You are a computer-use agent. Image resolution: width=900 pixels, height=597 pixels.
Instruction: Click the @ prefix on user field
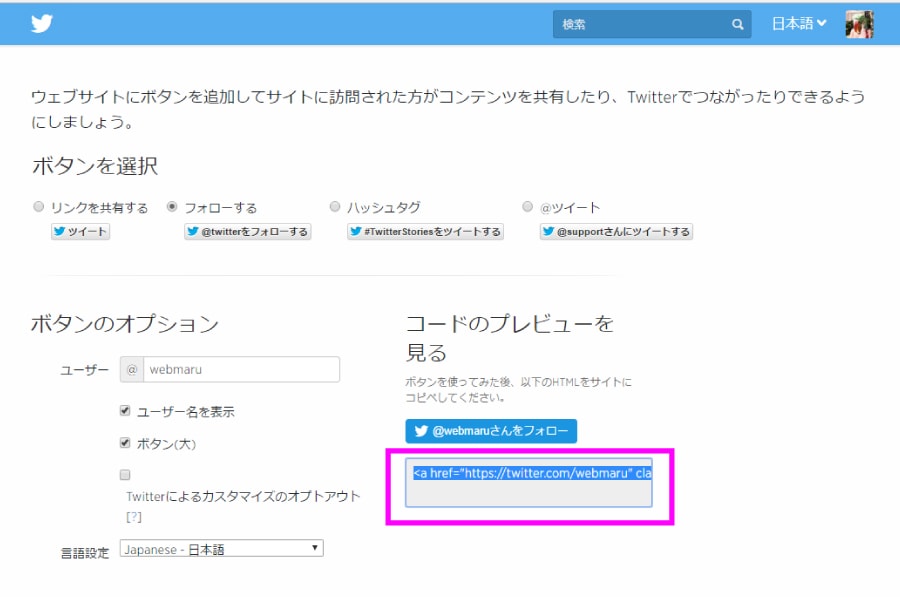tap(132, 369)
